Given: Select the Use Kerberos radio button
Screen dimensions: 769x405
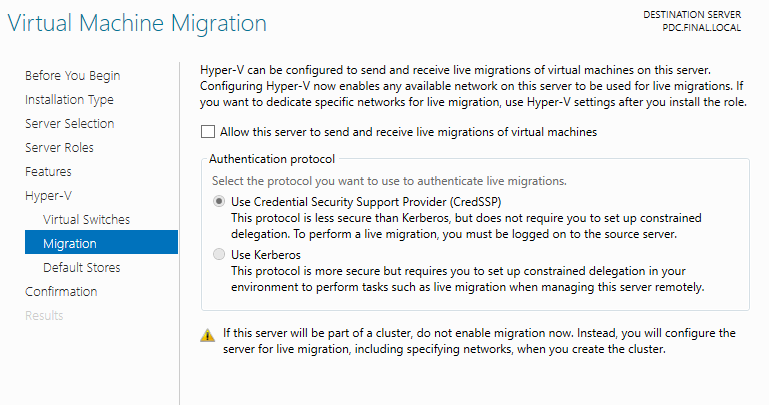Looking at the screenshot, I should pos(219,254).
